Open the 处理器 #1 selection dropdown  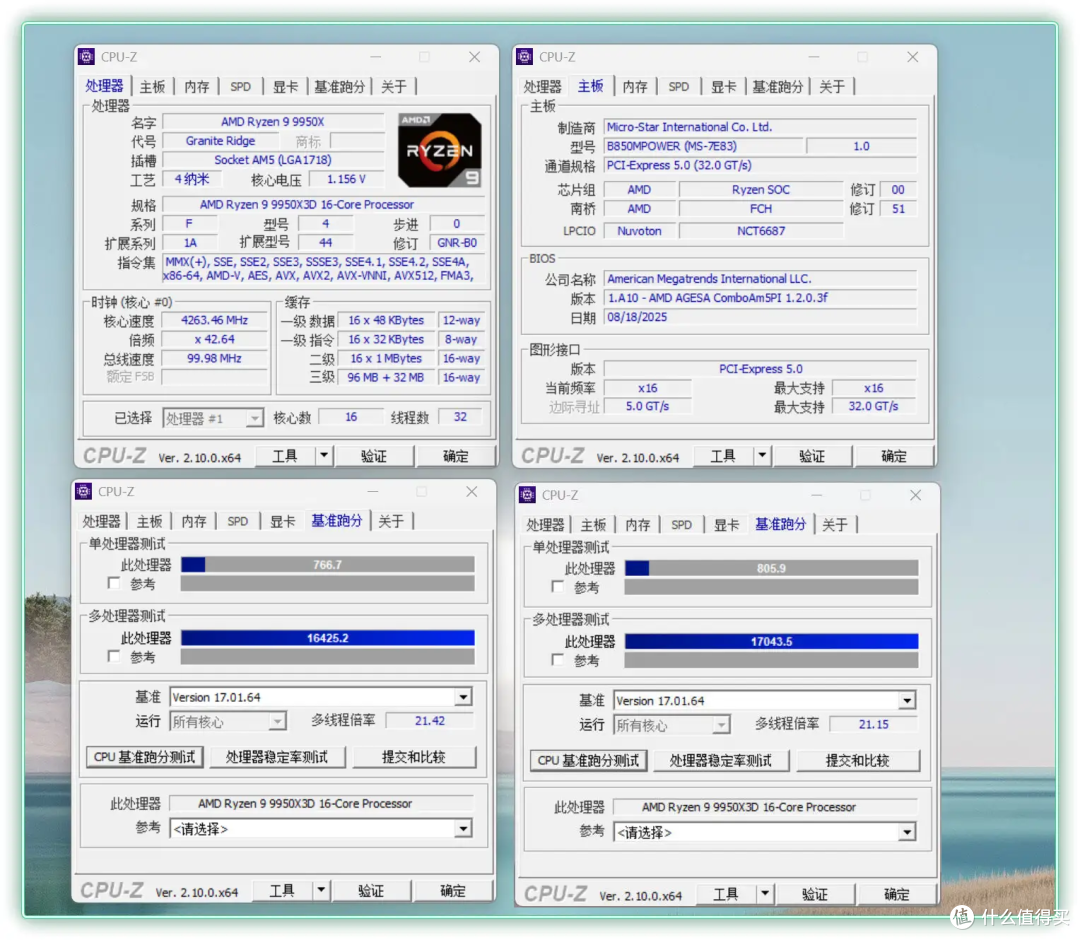[x=213, y=418]
